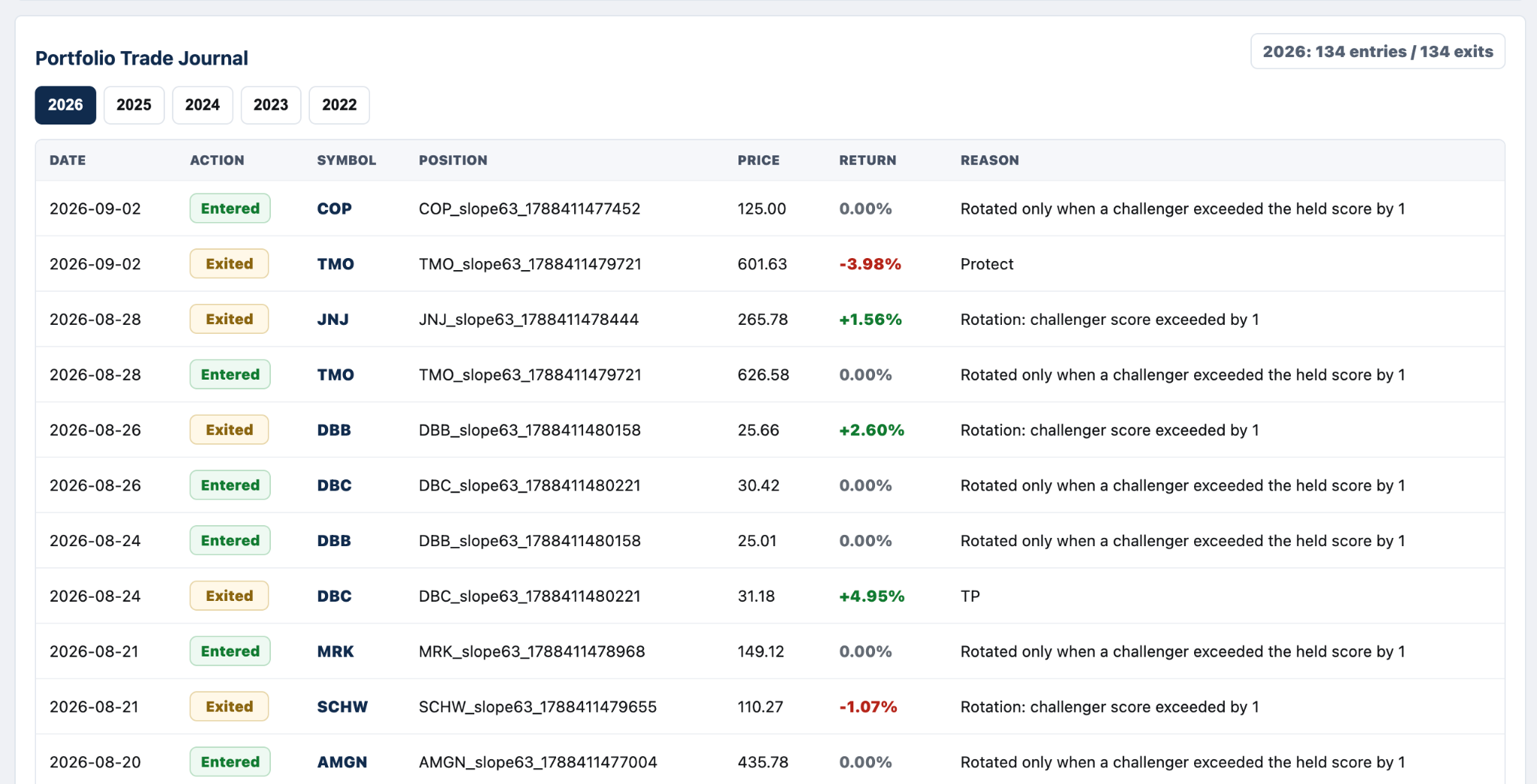Click the Entered badge in COP row
The height and width of the screenshot is (784, 1537).
point(230,209)
